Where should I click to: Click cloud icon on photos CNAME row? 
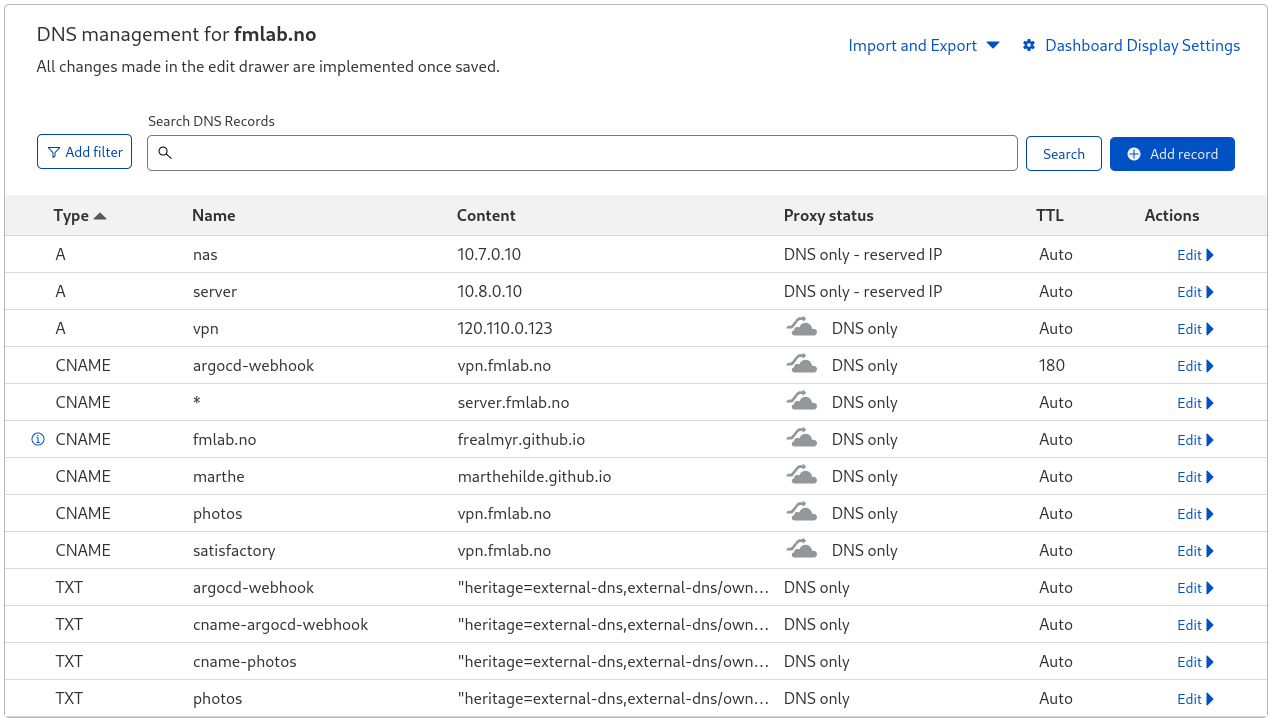[x=802, y=512]
